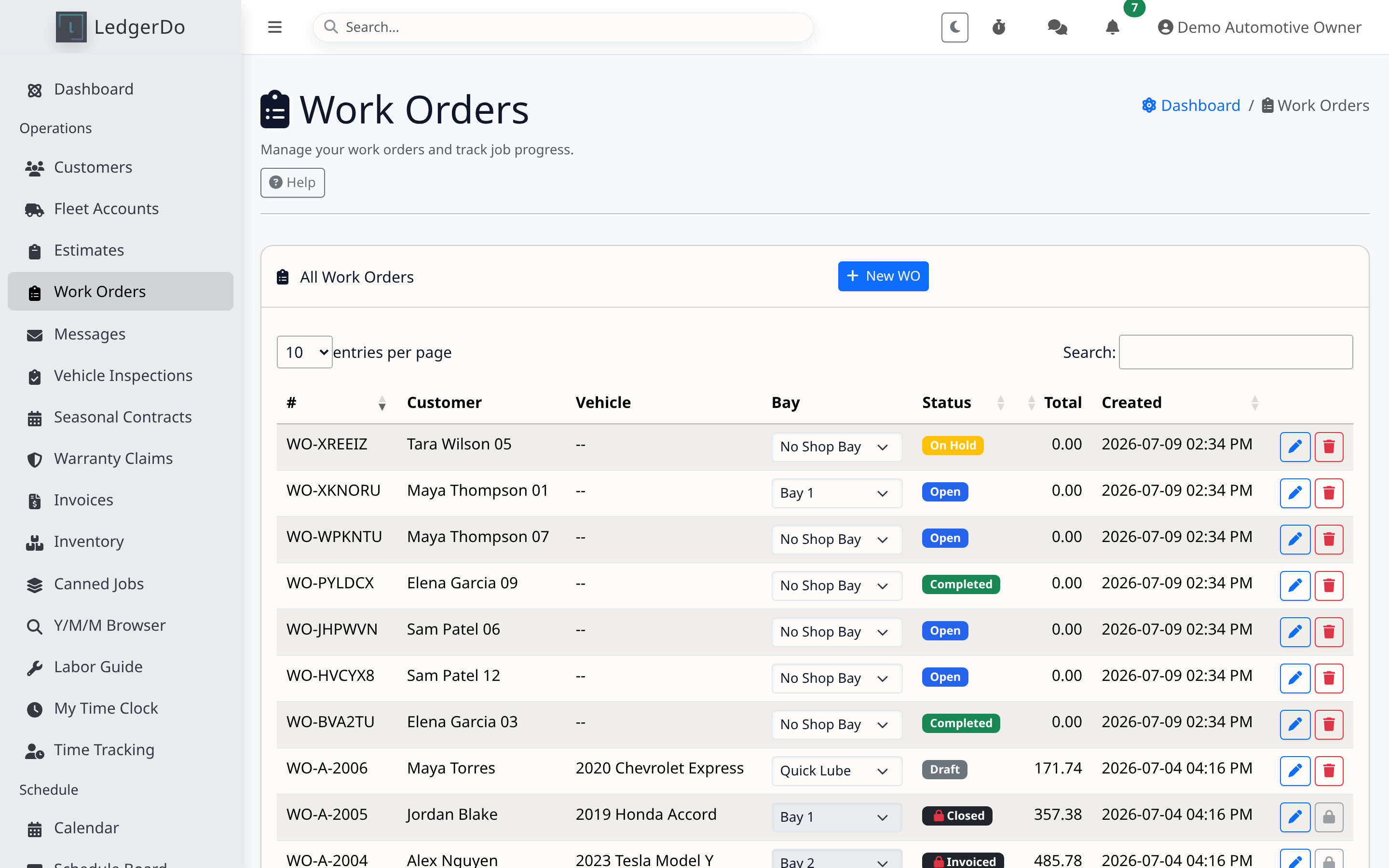Screen dimensions: 1389x868
Task: Click the Help button
Action: pos(293,183)
